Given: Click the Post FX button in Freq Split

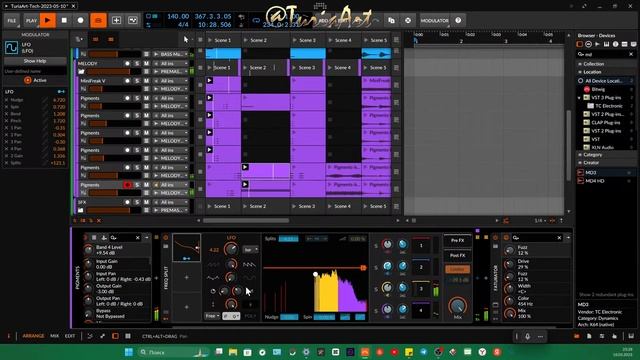Looking at the screenshot, I should (457, 256).
